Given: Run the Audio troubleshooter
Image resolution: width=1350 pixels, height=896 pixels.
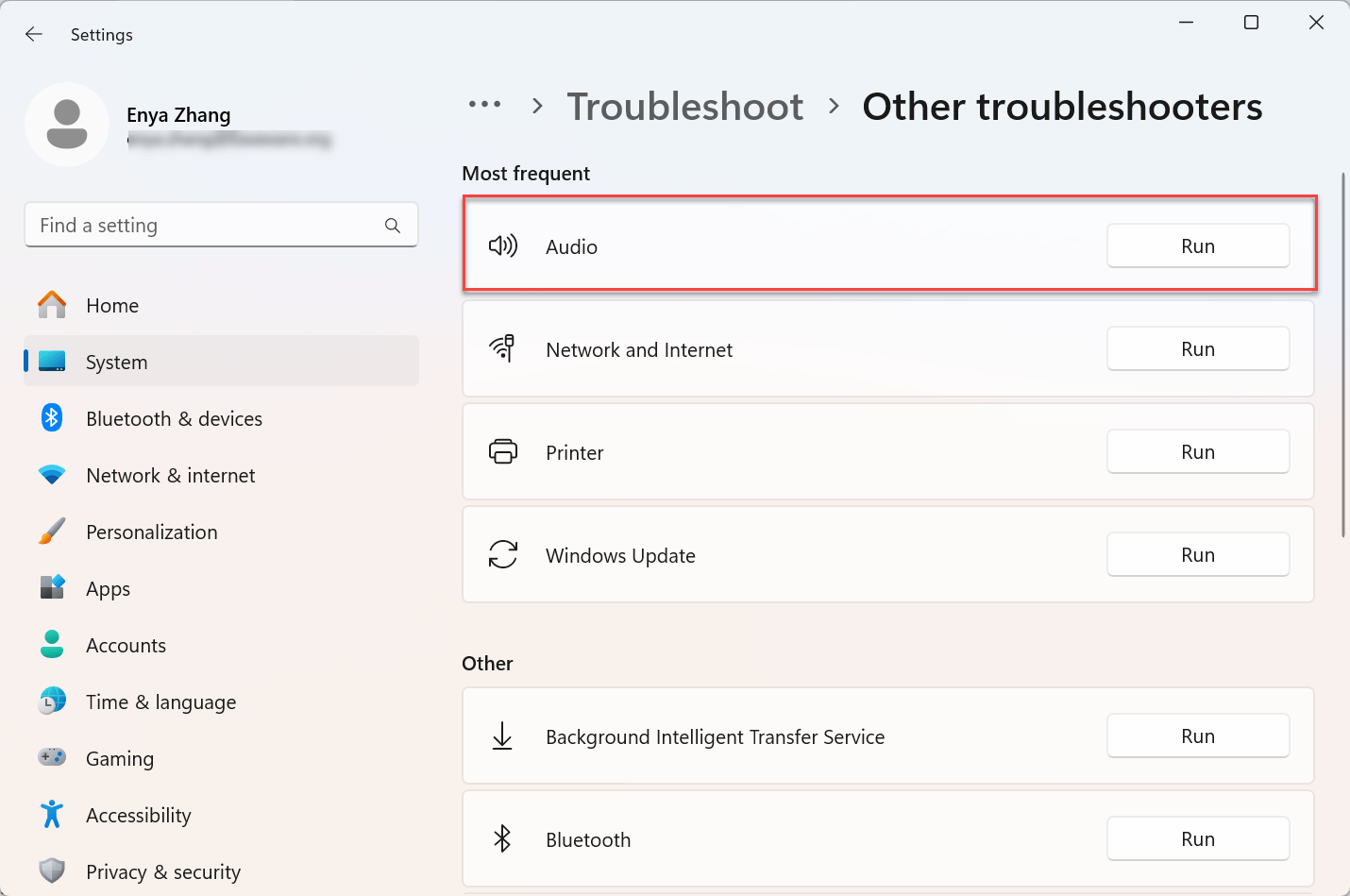Looking at the screenshot, I should [1197, 246].
